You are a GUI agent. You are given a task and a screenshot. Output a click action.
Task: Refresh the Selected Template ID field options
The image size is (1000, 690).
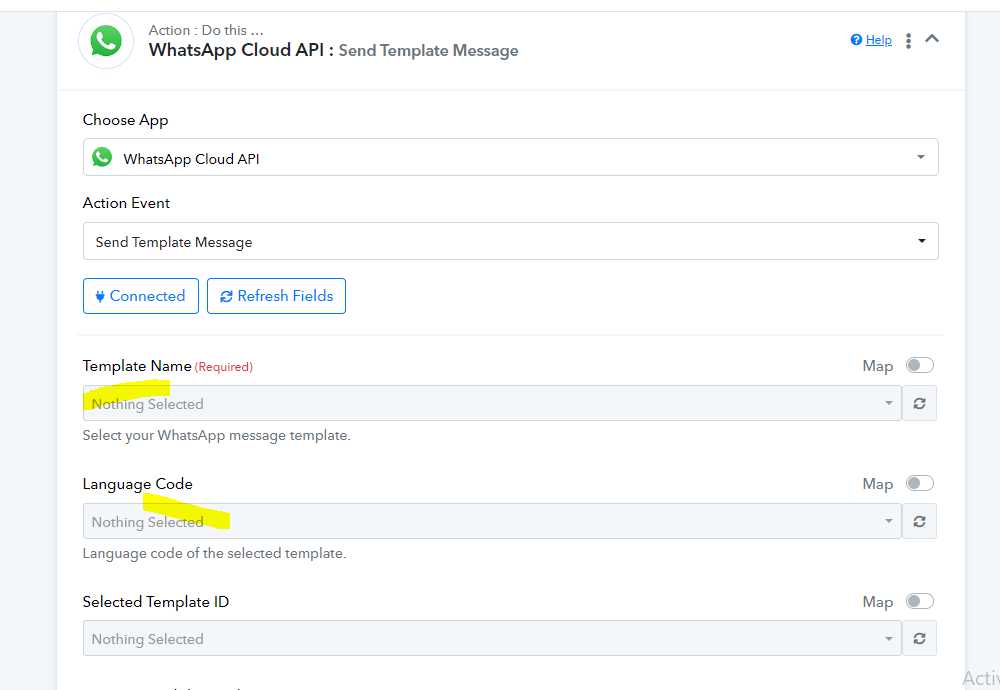click(919, 638)
